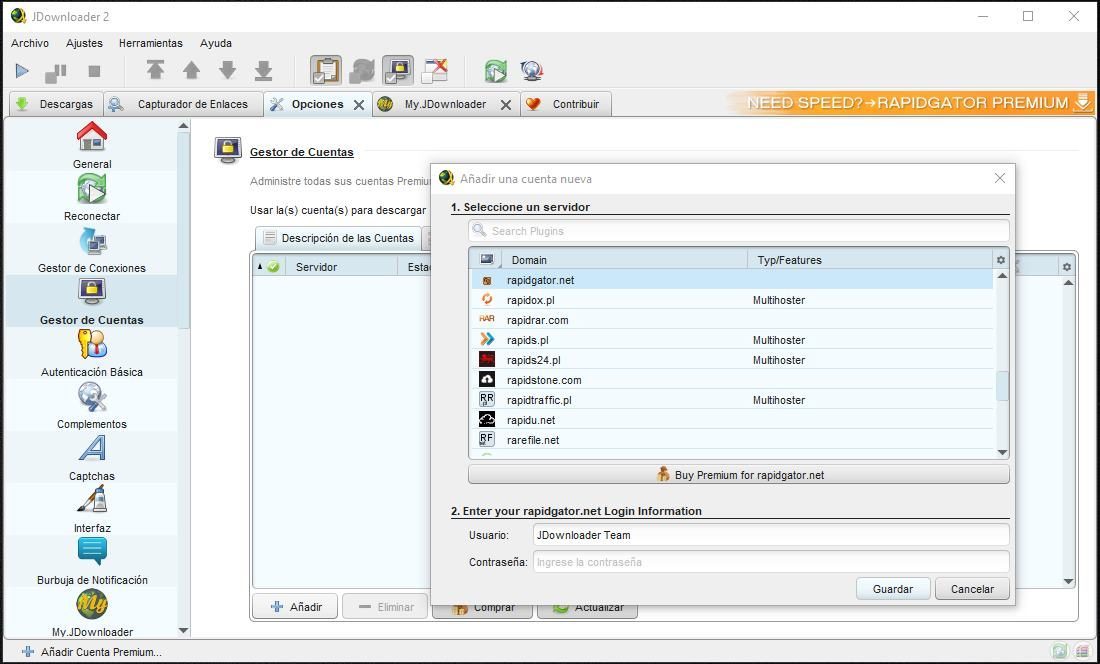
Task: Open Autenticación Básica settings
Action: [x=92, y=353]
